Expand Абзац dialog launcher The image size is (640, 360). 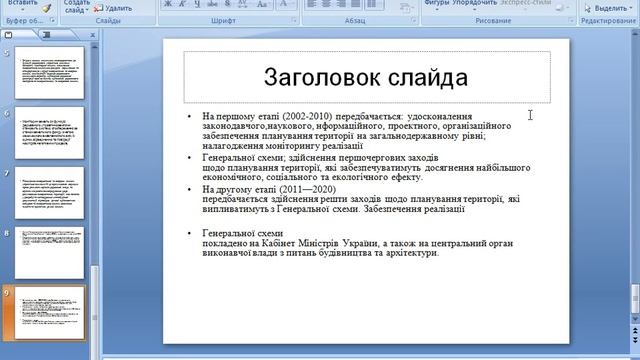(414, 20)
